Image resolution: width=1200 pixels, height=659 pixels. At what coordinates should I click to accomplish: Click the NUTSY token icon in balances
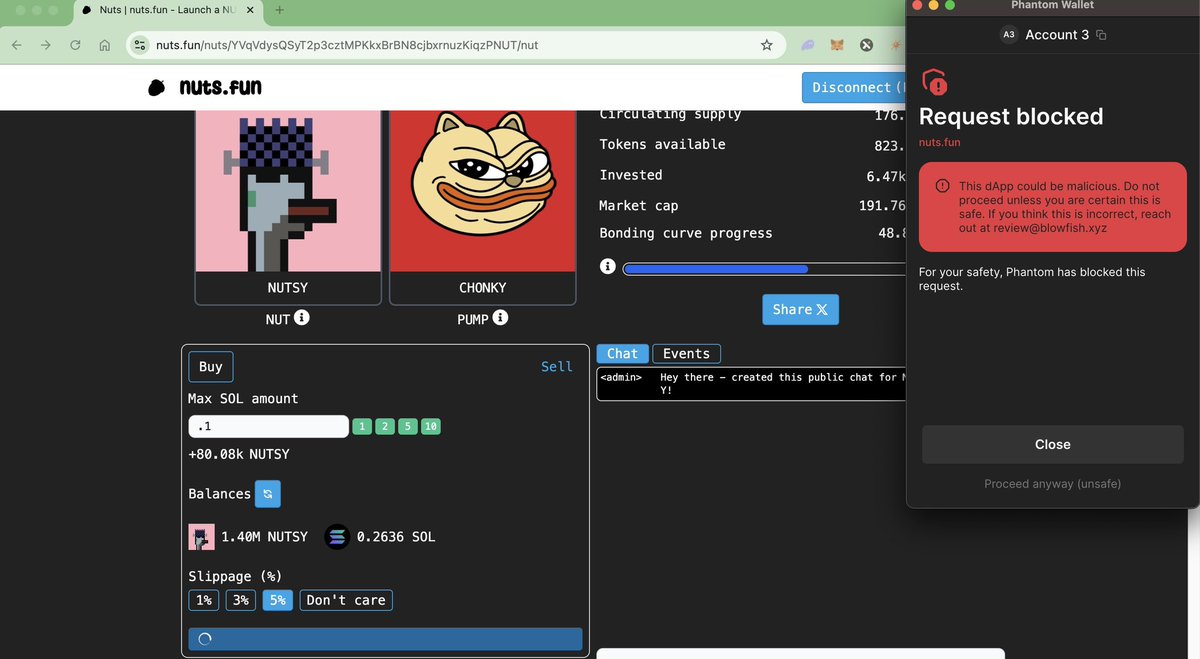pyautogui.click(x=201, y=537)
